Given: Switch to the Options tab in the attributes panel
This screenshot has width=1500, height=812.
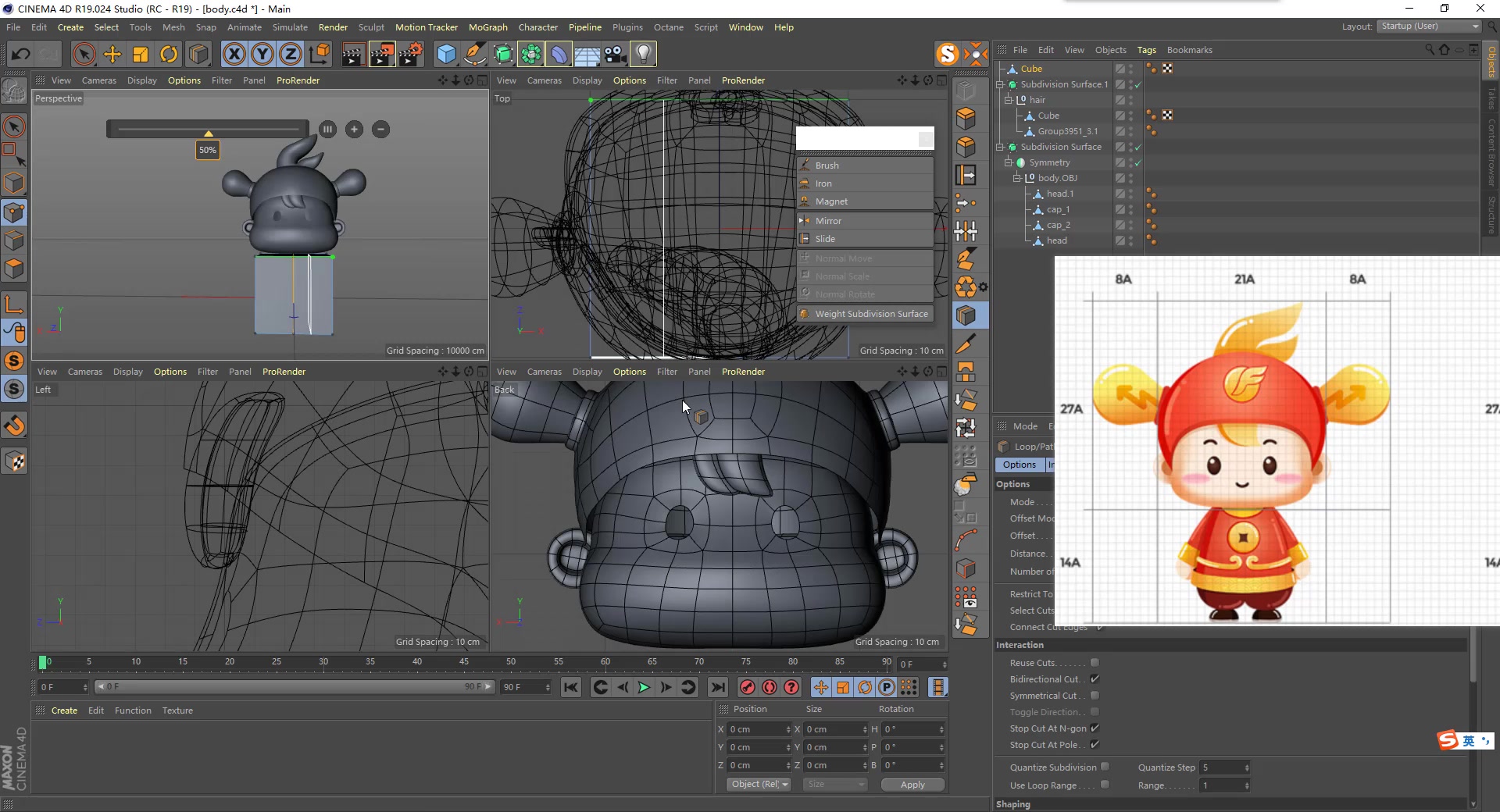Looking at the screenshot, I should (x=1019, y=464).
